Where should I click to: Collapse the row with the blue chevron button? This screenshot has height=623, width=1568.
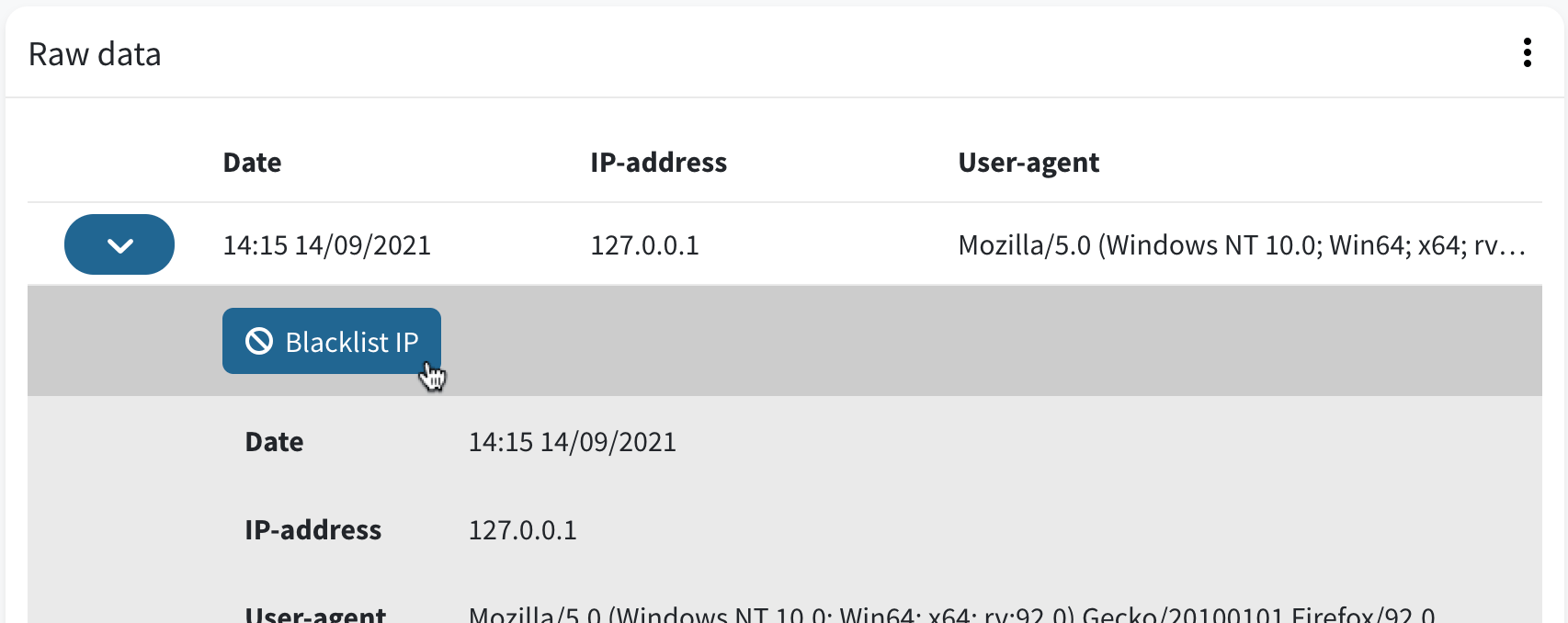(119, 244)
